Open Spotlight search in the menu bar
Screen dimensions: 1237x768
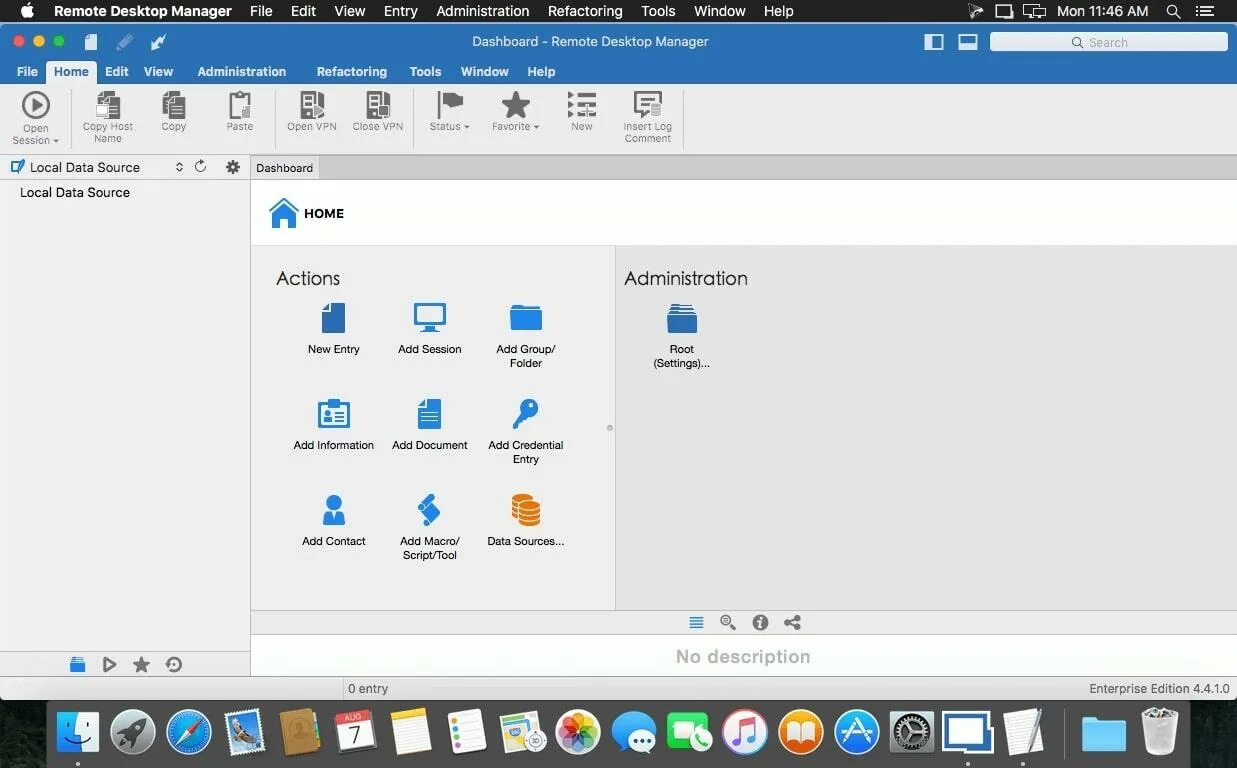(x=1175, y=11)
